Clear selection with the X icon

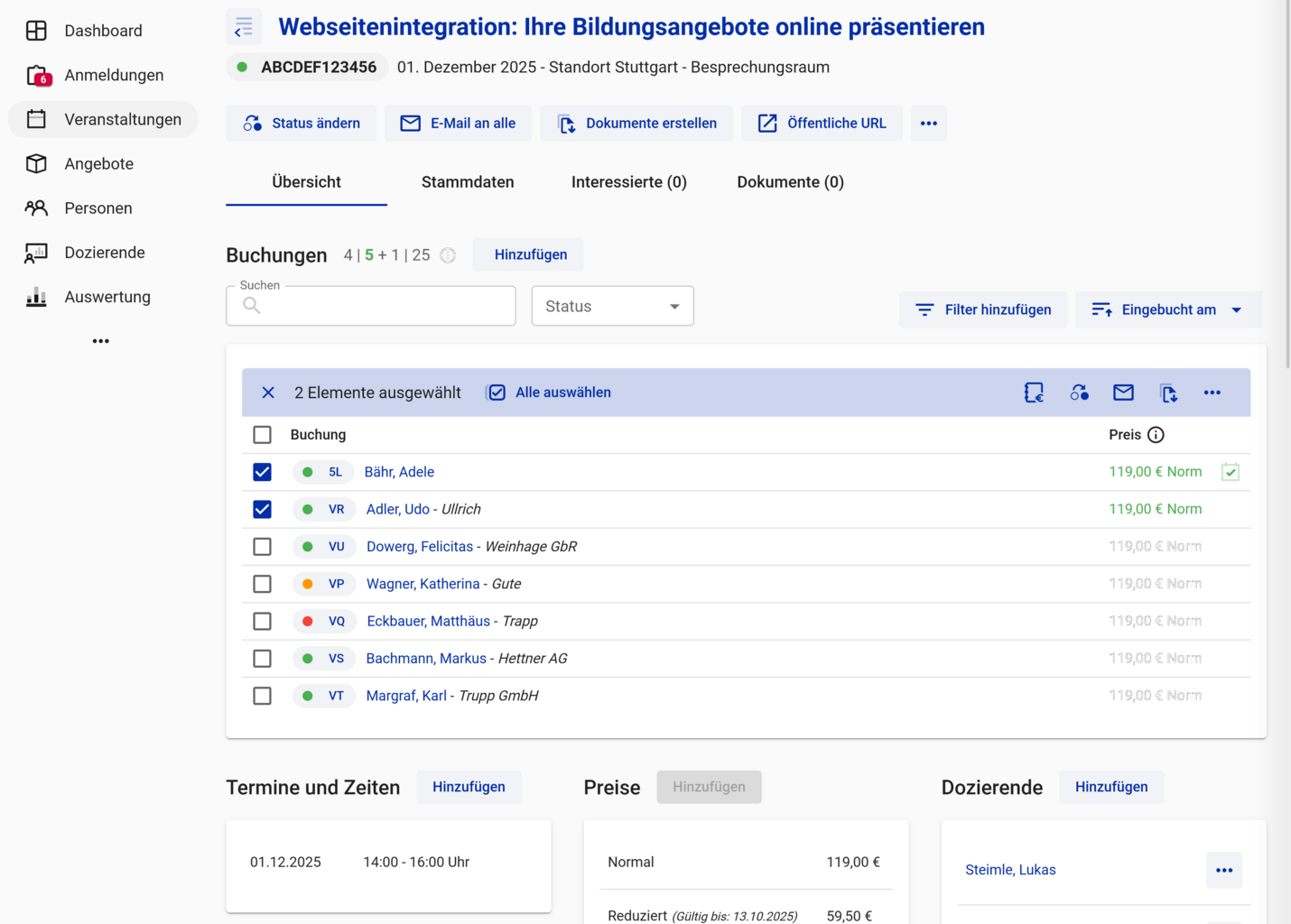268,393
